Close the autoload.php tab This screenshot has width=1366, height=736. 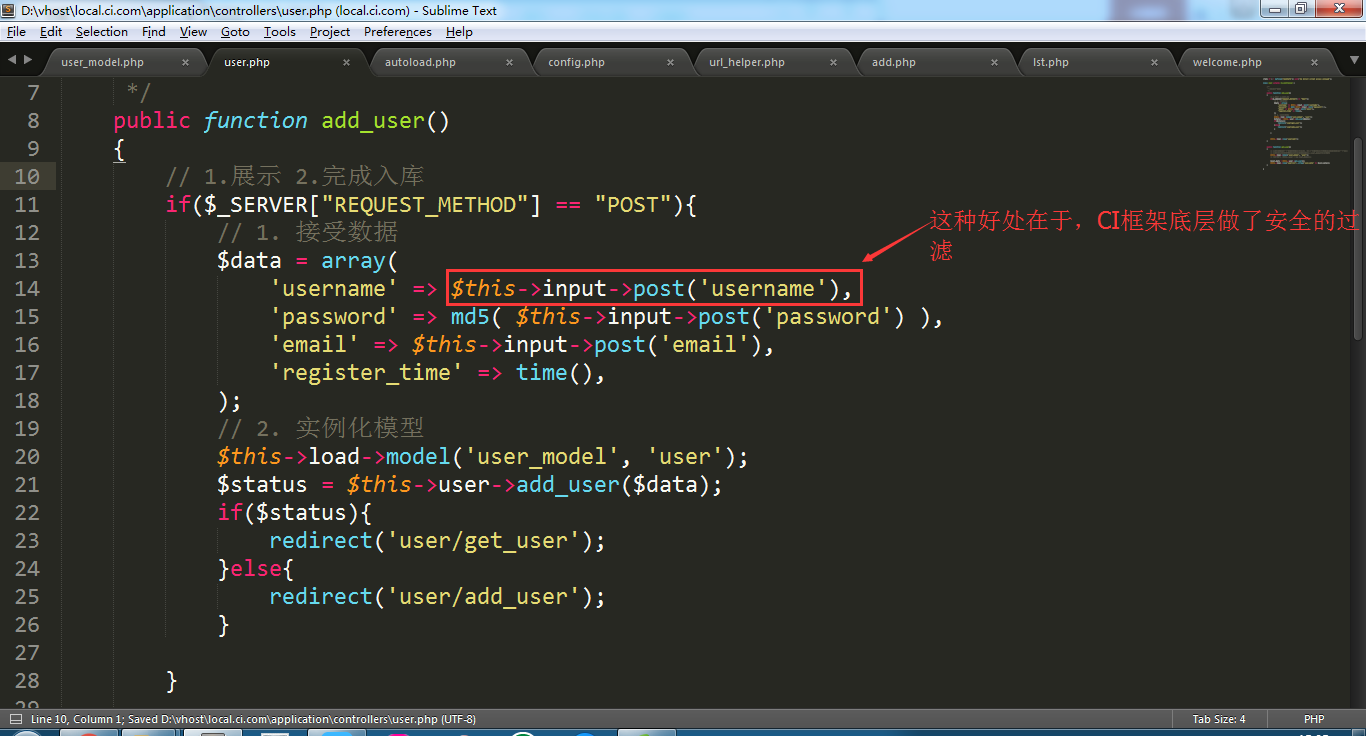pos(509,62)
